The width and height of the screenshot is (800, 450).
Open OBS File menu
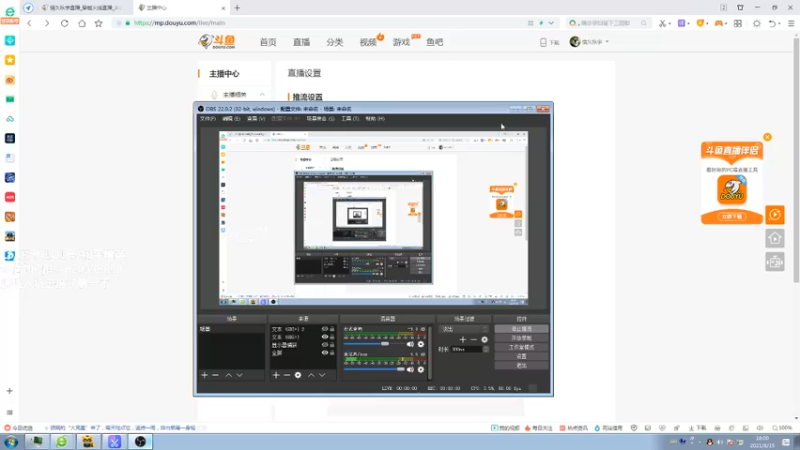coord(208,118)
